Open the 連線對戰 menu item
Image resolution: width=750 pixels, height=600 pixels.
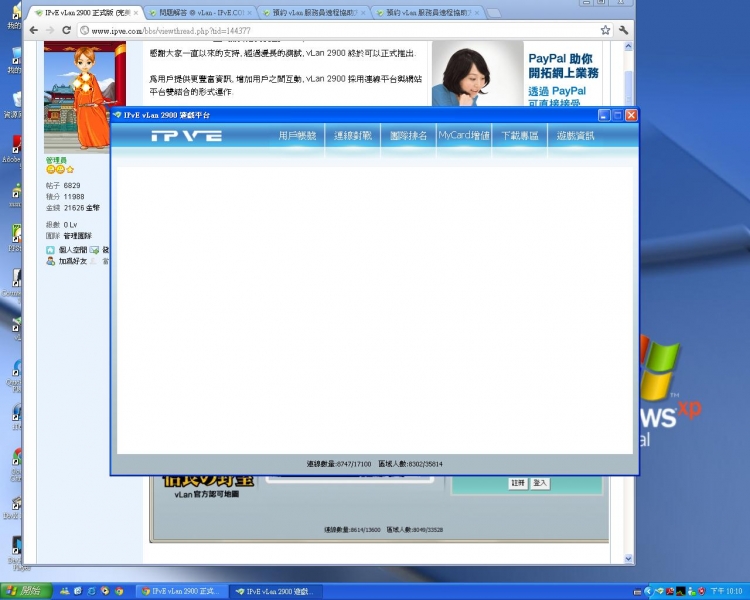(x=353, y=136)
